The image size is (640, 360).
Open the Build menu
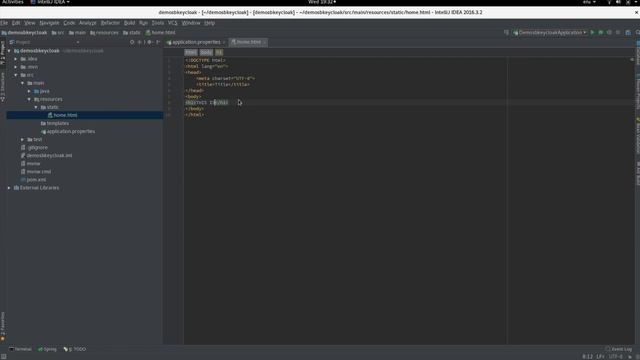click(129, 23)
